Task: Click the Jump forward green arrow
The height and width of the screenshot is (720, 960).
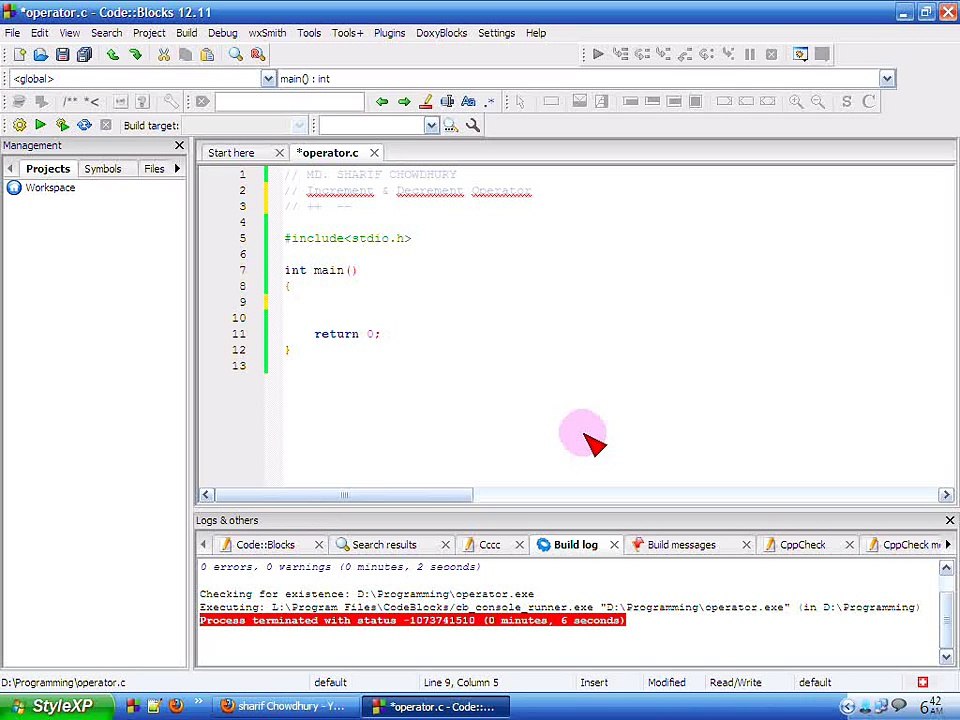Action: (404, 102)
